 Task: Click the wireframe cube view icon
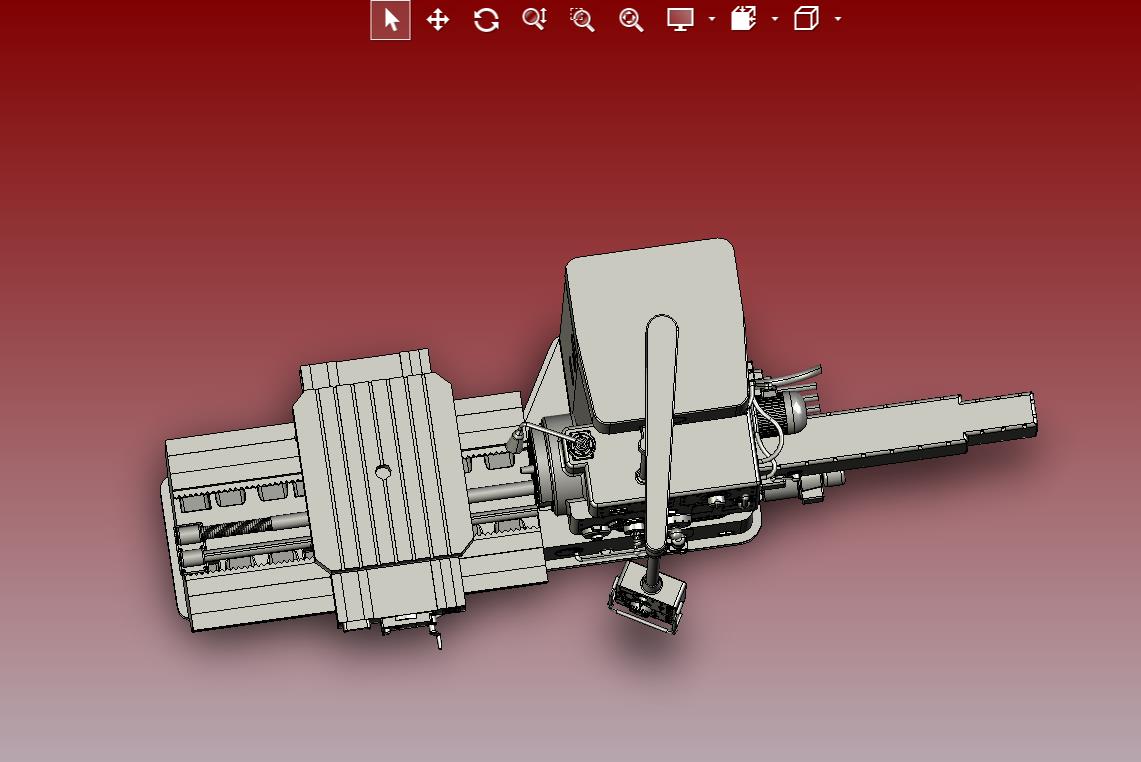[806, 19]
